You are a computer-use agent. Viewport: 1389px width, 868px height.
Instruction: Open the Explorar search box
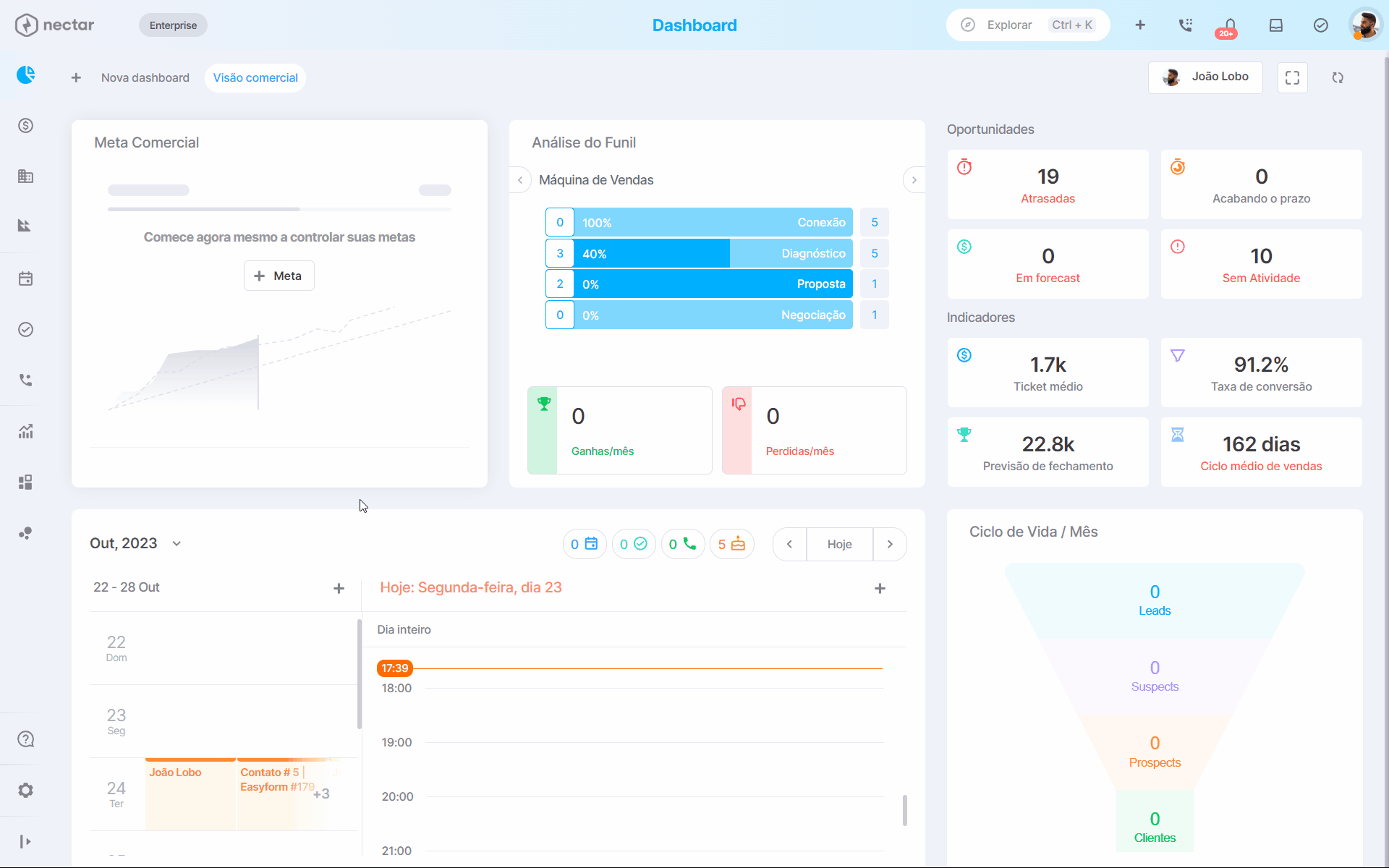coord(1028,25)
